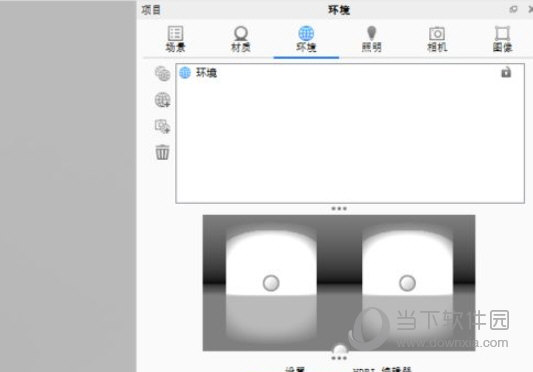Toggle the lock icon on 环境 row
Viewport: 533px width, 372px height.
[x=506, y=72]
